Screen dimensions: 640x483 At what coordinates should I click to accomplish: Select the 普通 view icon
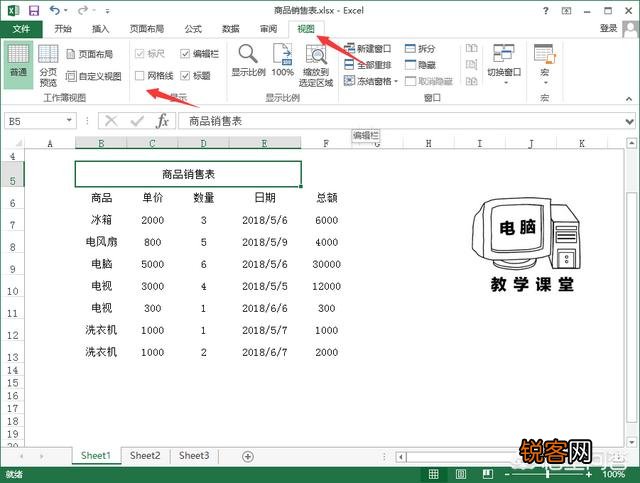tap(18, 65)
